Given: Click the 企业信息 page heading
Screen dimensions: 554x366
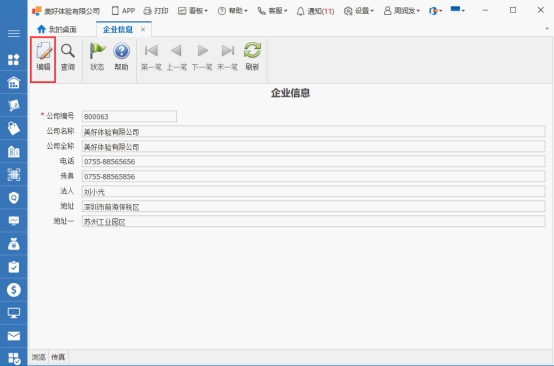Looking at the screenshot, I should point(290,93).
